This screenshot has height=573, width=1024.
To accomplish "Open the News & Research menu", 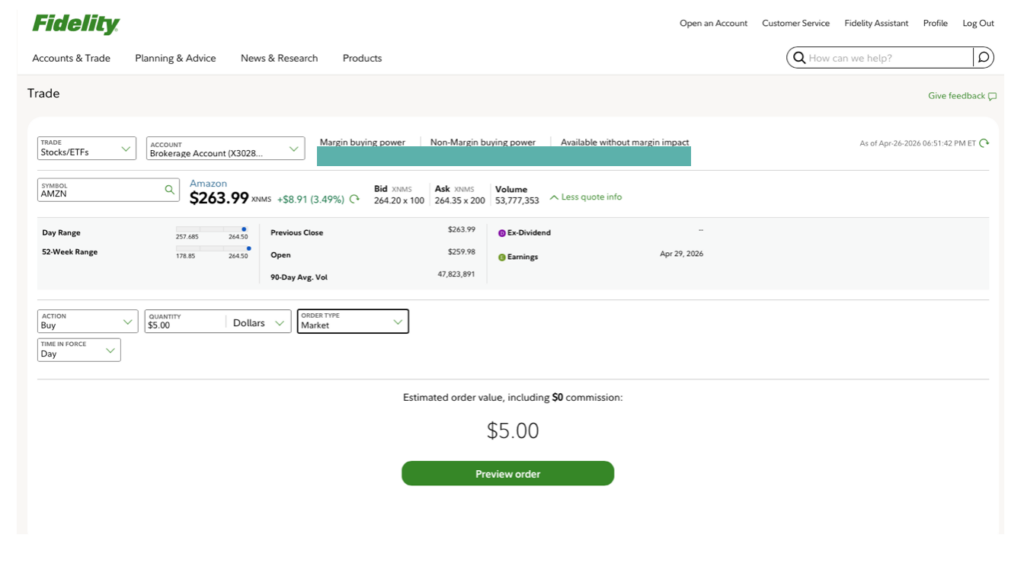I will tap(279, 58).
